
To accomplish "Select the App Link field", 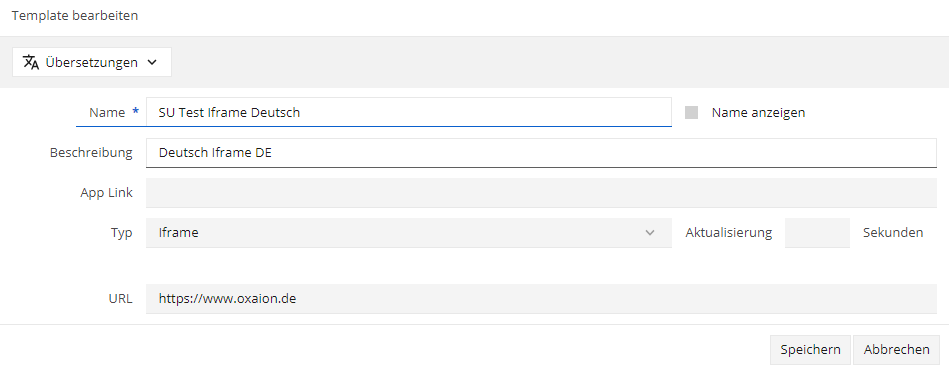I will 541,193.
